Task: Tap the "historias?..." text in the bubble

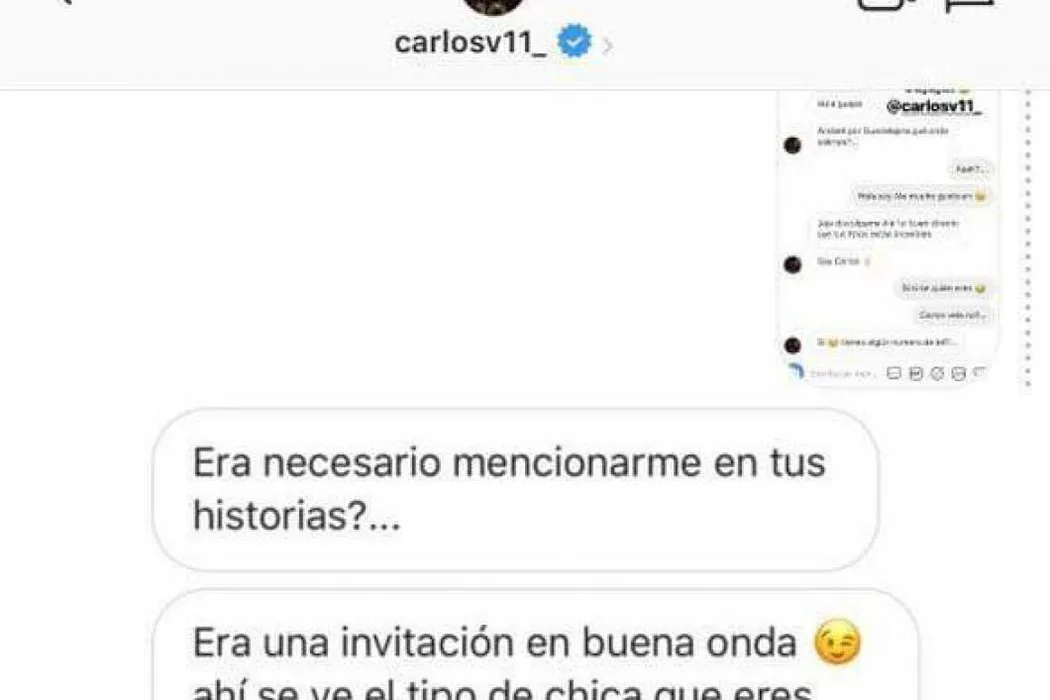Action: tap(297, 515)
